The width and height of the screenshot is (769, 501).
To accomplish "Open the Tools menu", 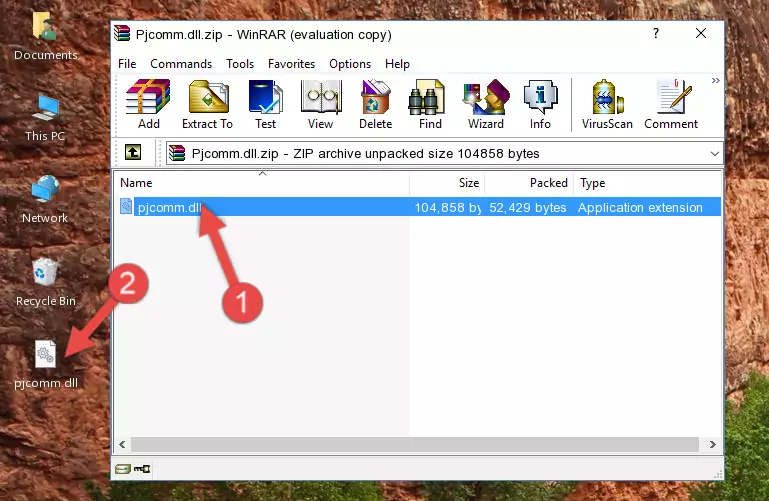I will click(x=240, y=64).
